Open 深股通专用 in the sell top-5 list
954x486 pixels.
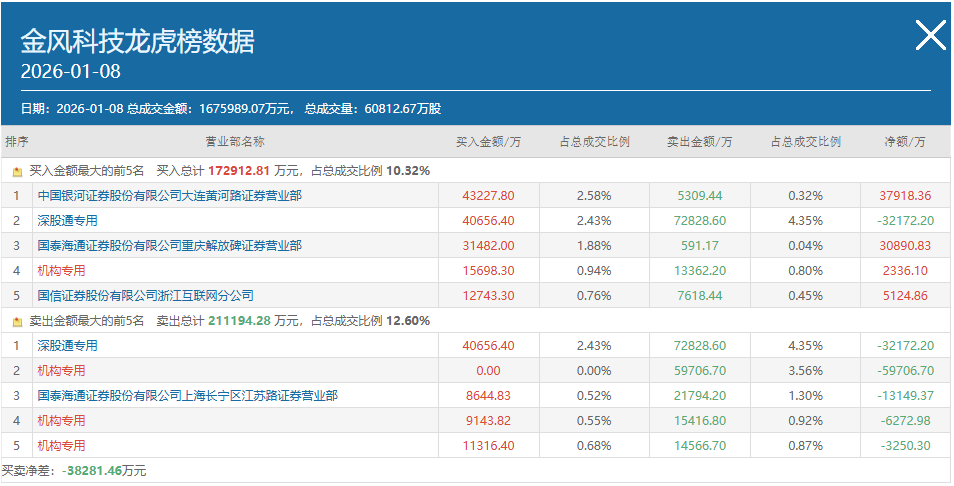[68, 345]
